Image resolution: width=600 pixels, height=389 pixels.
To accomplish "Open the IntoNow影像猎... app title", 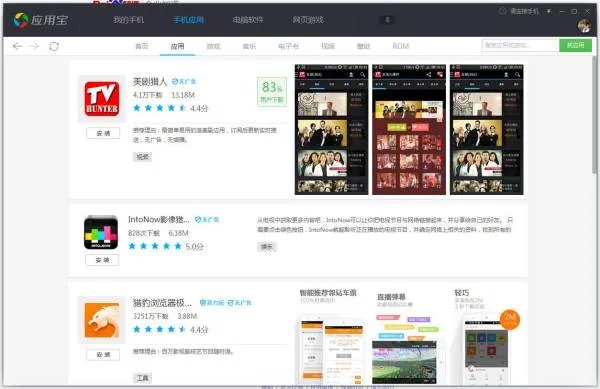I will tap(159, 220).
